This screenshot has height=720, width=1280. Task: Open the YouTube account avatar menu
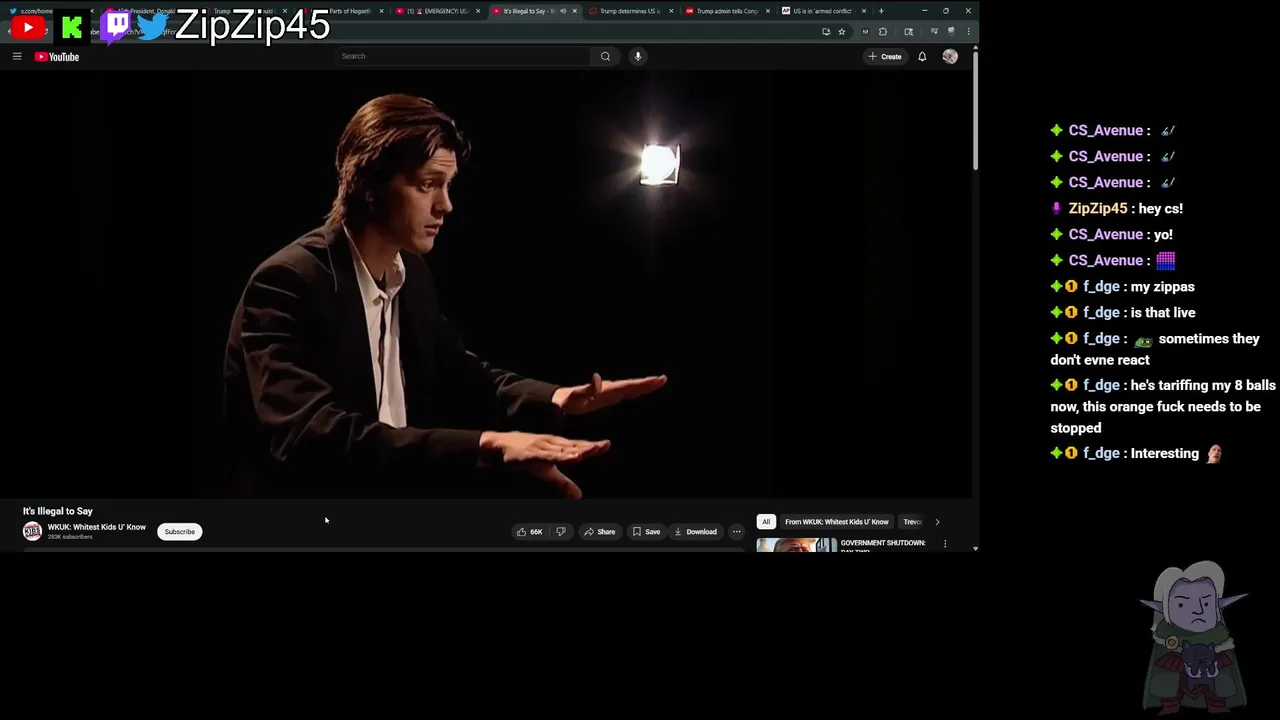click(x=950, y=57)
